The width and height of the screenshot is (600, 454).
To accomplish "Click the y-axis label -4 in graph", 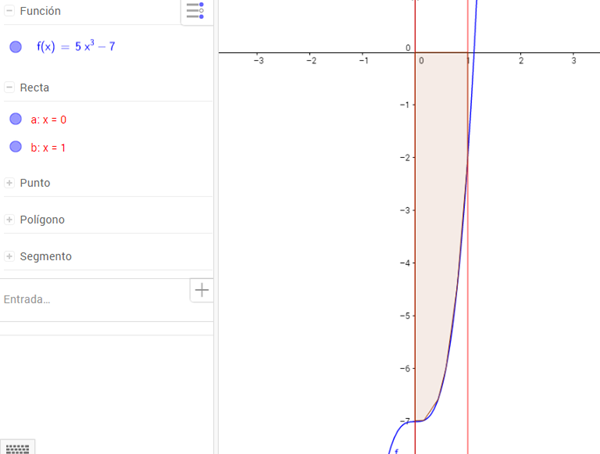I will coord(405,263).
